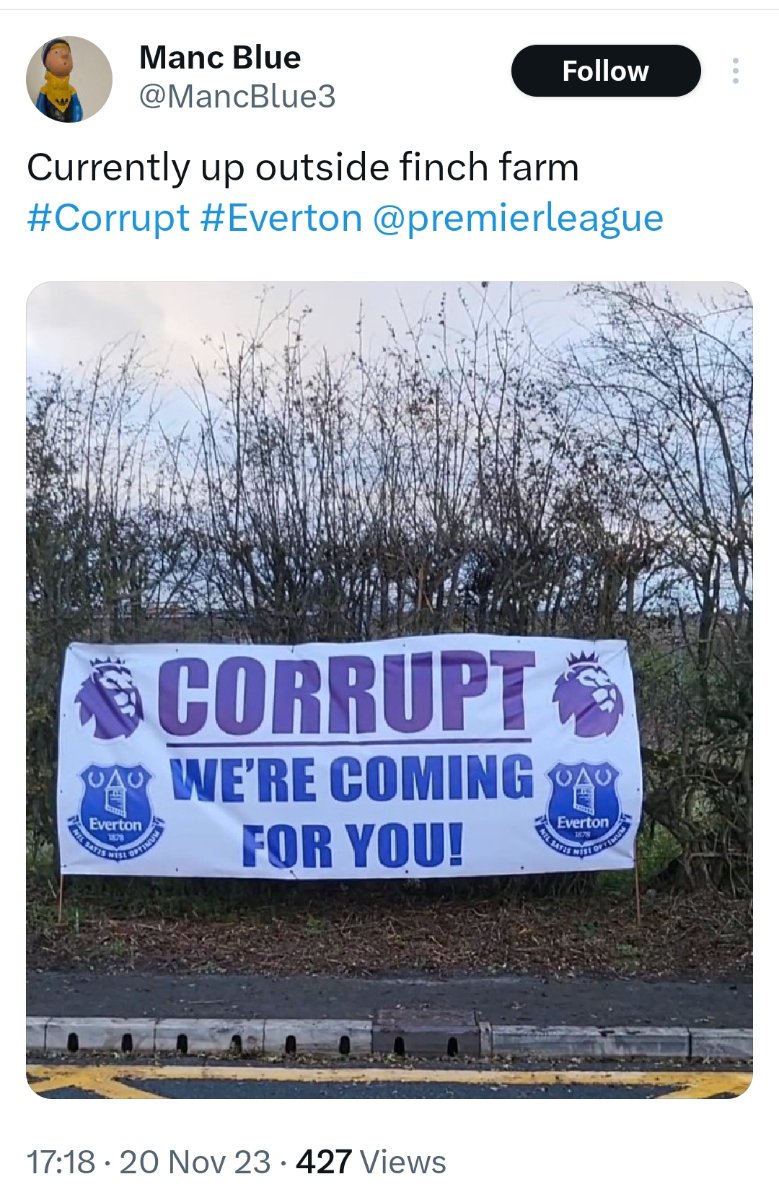Open the #Corrupt hashtag
Image resolution: width=779 pixels, height=1200 pixels.
(108, 217)
